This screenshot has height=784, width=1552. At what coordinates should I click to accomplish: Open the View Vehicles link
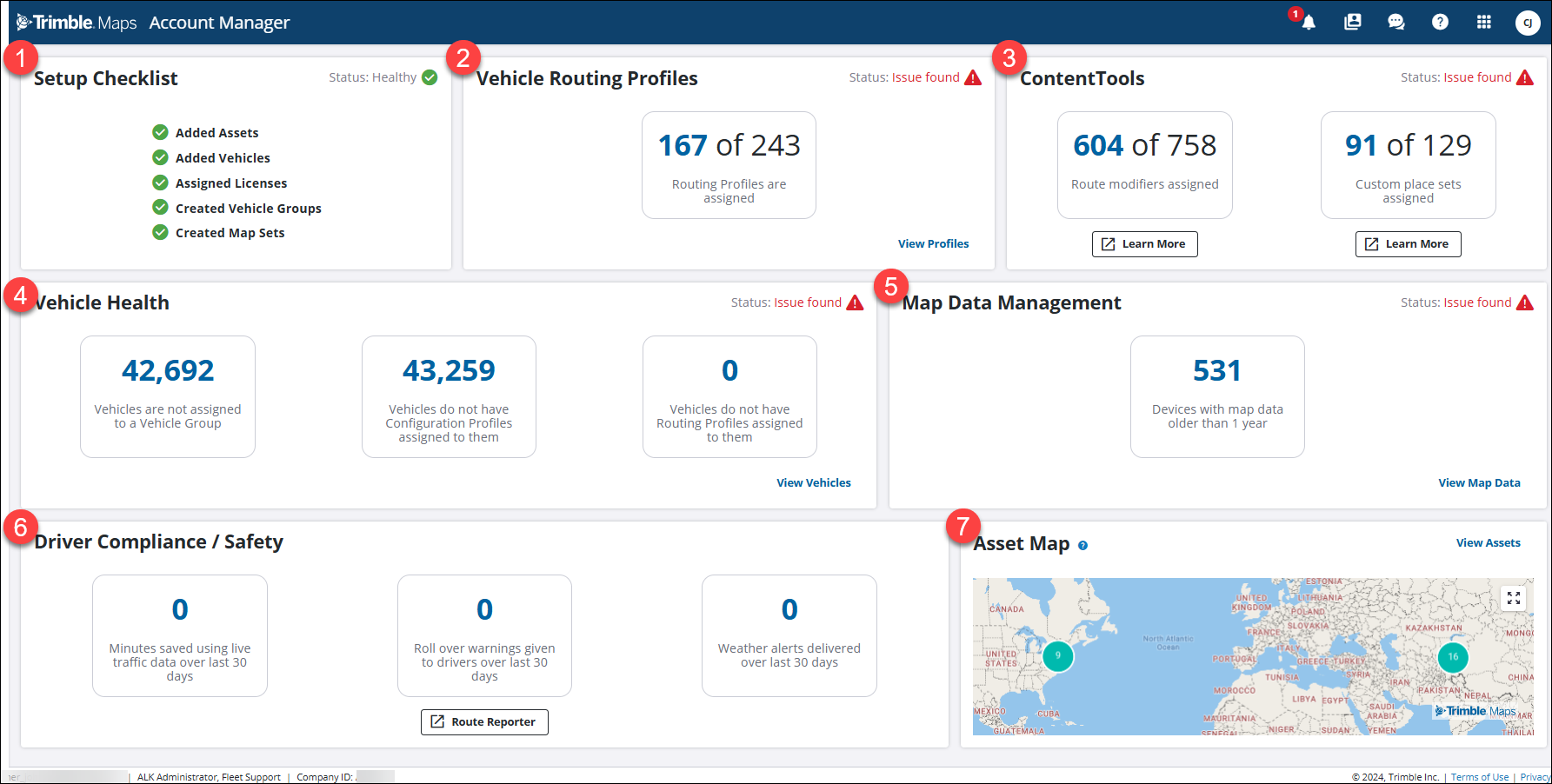coord(813,483)
